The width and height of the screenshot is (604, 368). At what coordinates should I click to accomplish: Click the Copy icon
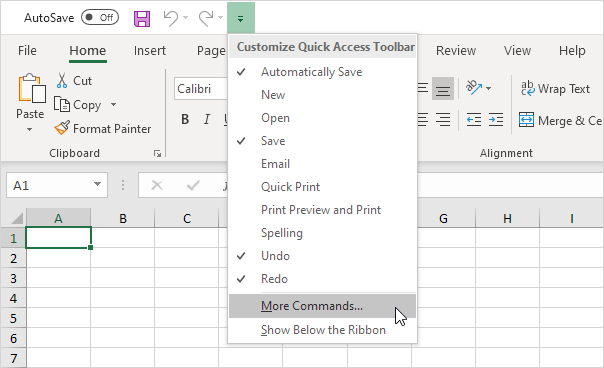[x=62, y=104]
